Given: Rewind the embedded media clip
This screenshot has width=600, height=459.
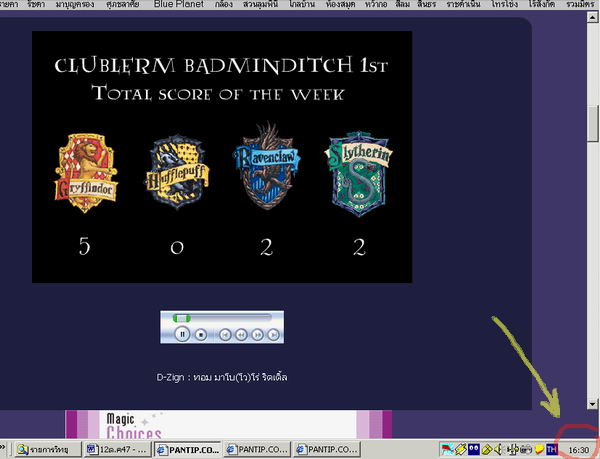Looking at the screenshot, I should (x=241, y=335).
